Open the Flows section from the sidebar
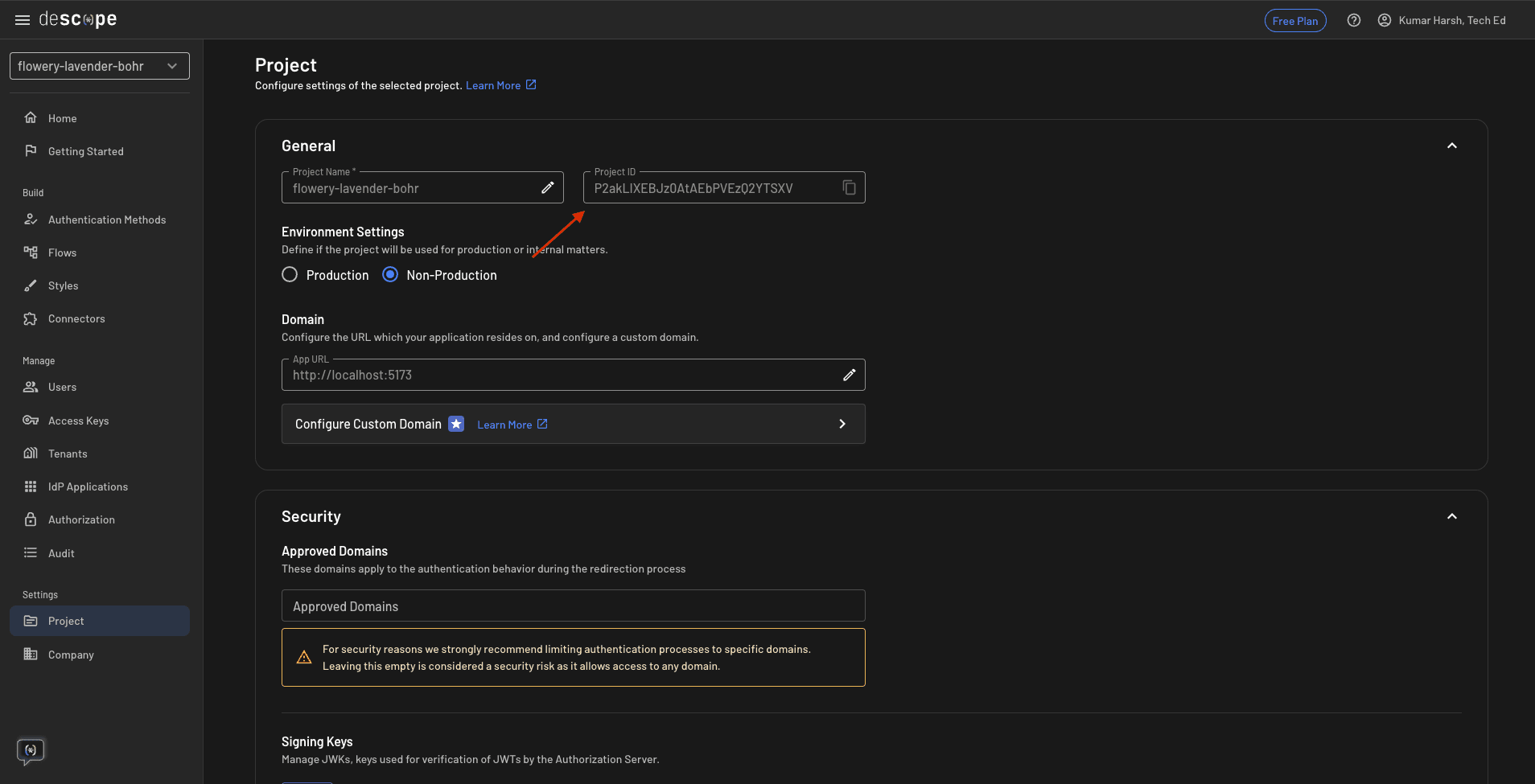This screenshot has height=784, width=1535. coord(60,252)
